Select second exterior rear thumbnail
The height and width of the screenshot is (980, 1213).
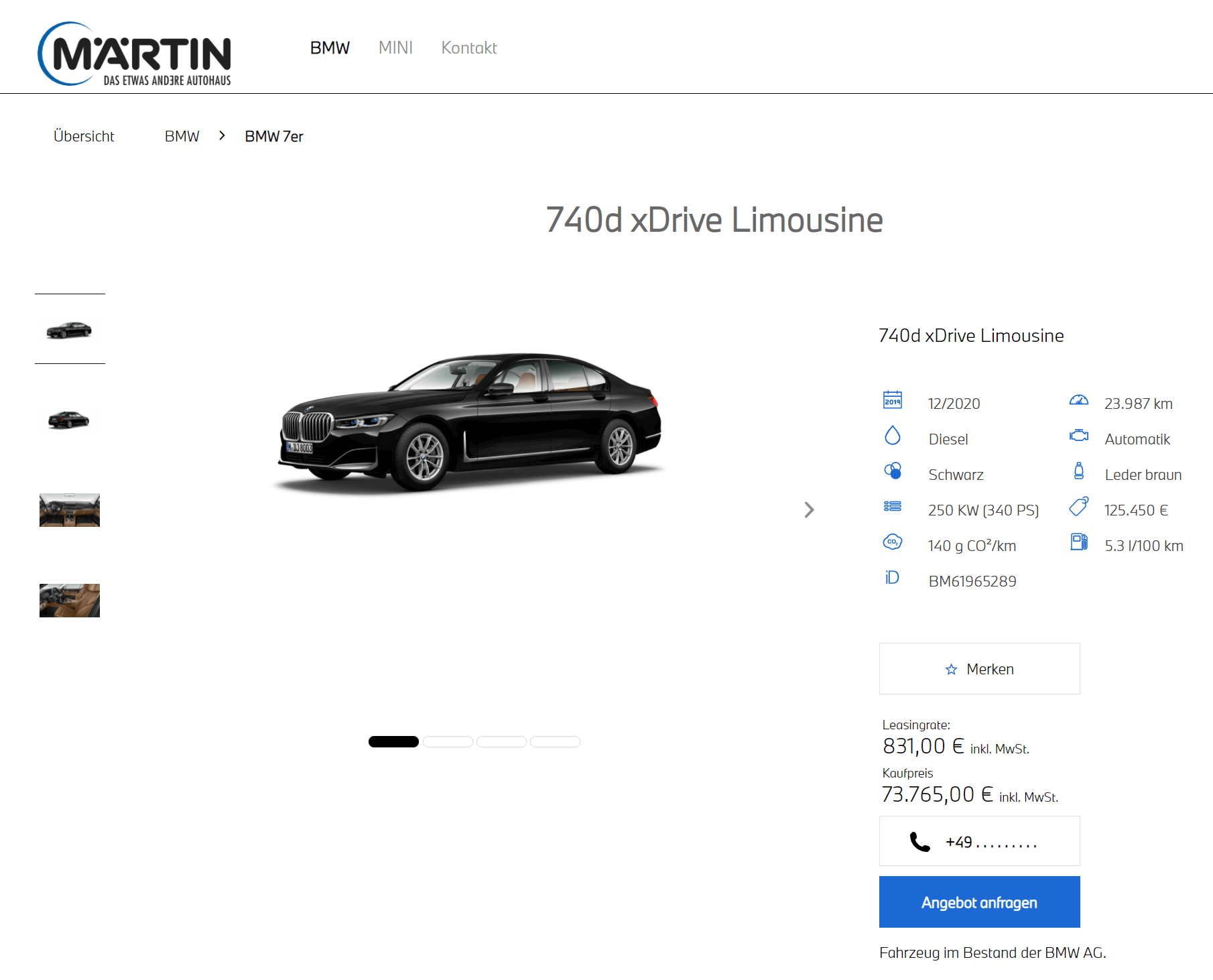pos(70,420)
